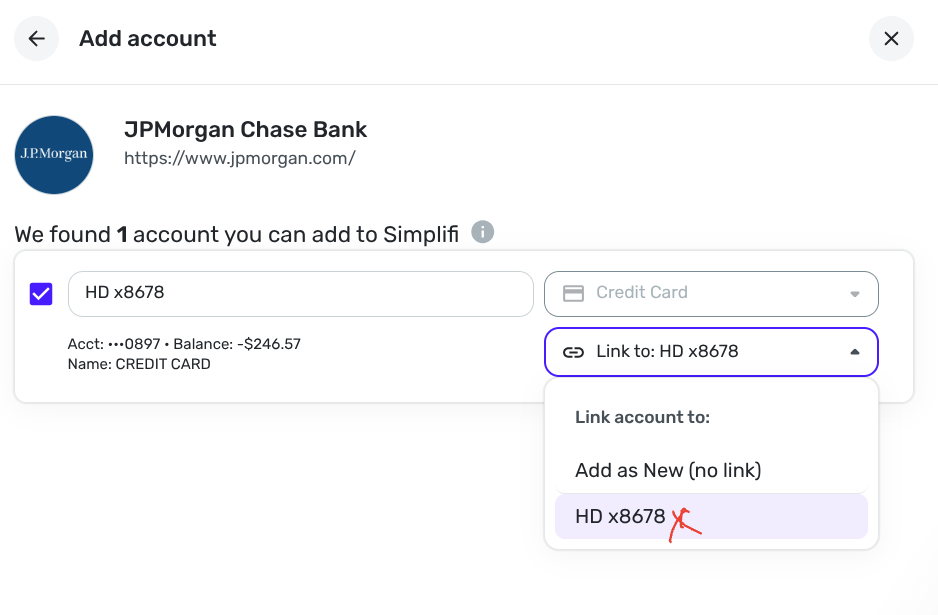Click the back arrow button

(36, 39)
